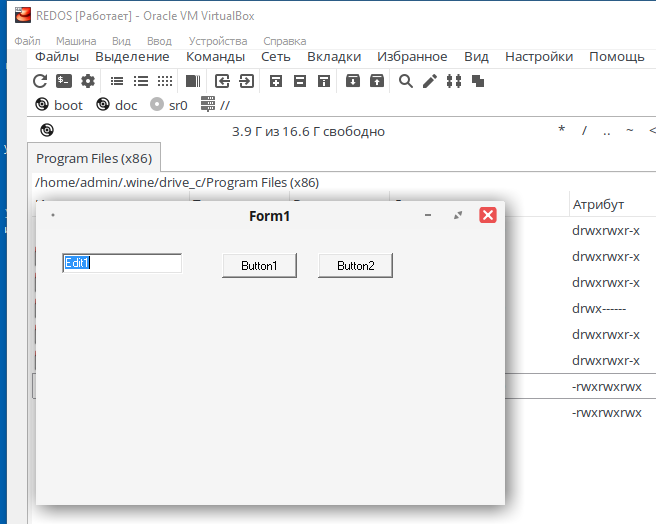The width and height of the screenshot is (656, 524).
Task: Select the sr0 optical drive
Action: click(169, 105)
